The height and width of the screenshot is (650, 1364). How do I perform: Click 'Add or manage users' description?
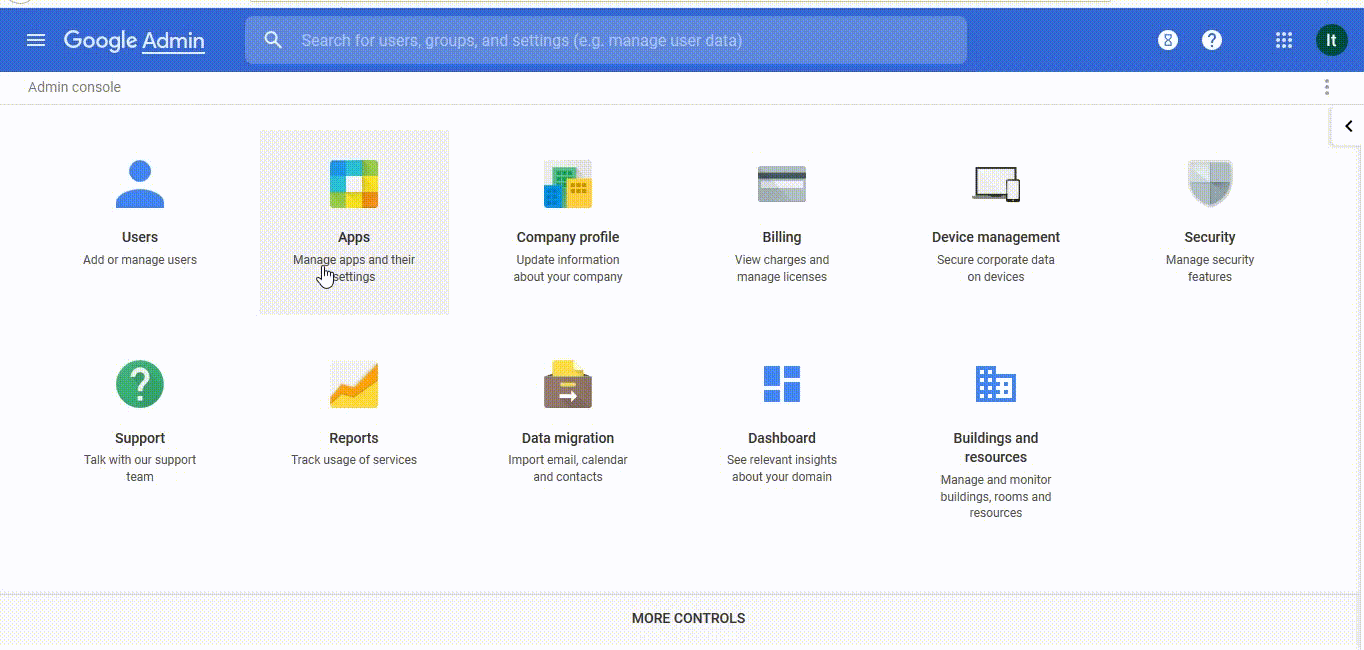pyautogui.click(x=140, y=260)
